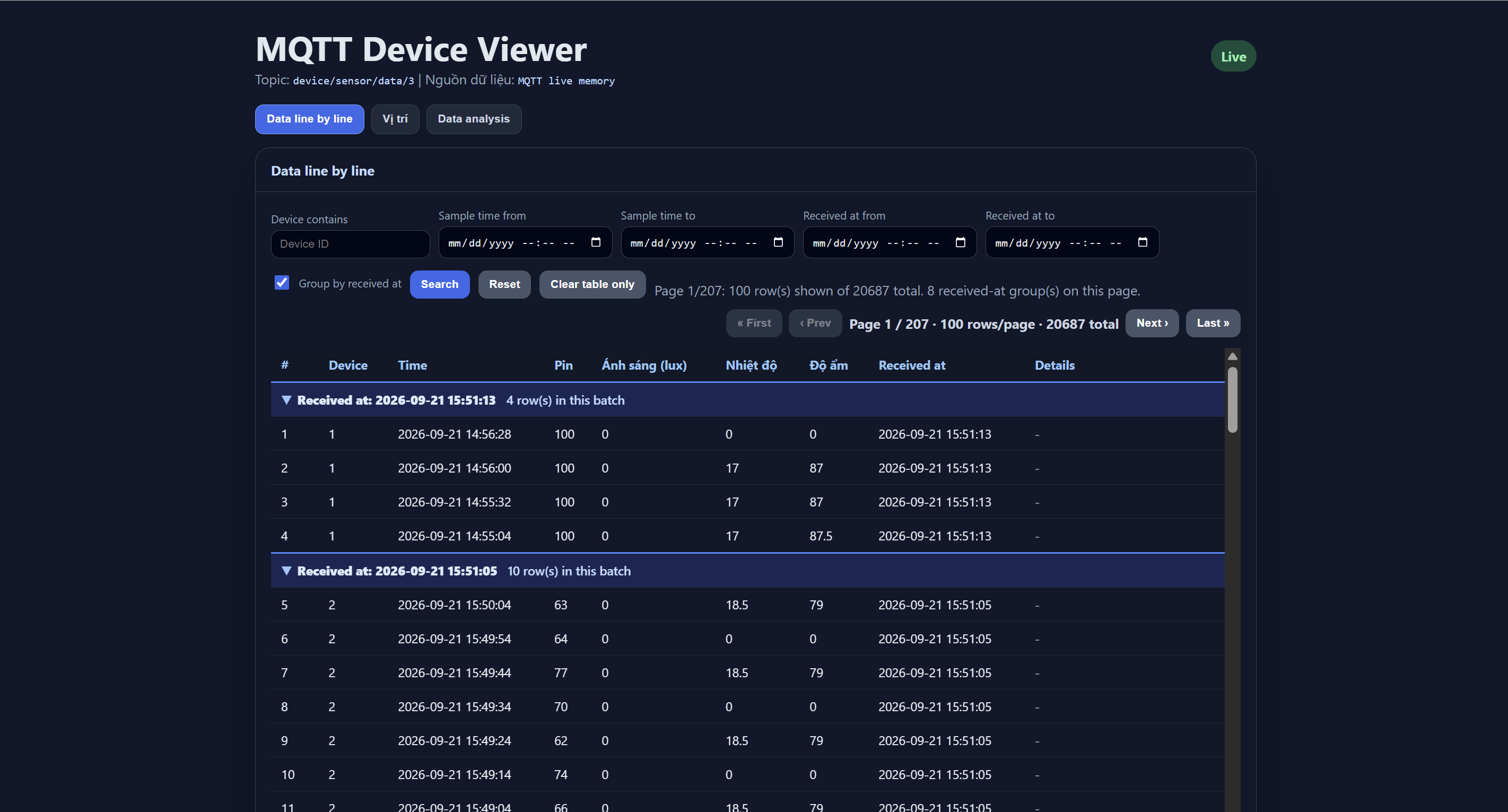Click the Độ ẩm column header
Image resolution: width=1508 pixels, height=812 pixels.
(829, 366)
